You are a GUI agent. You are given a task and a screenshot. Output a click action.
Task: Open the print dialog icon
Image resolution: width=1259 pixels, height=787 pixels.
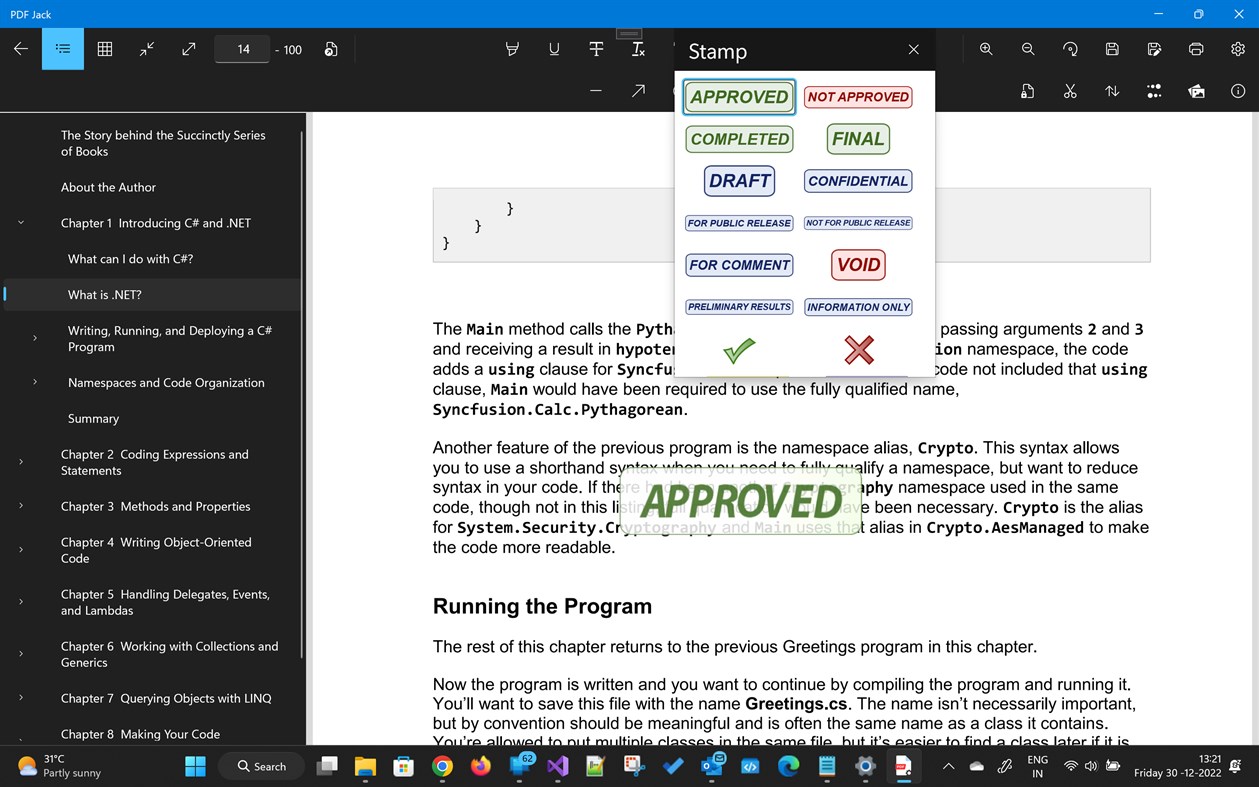[x=1196, y=49]
